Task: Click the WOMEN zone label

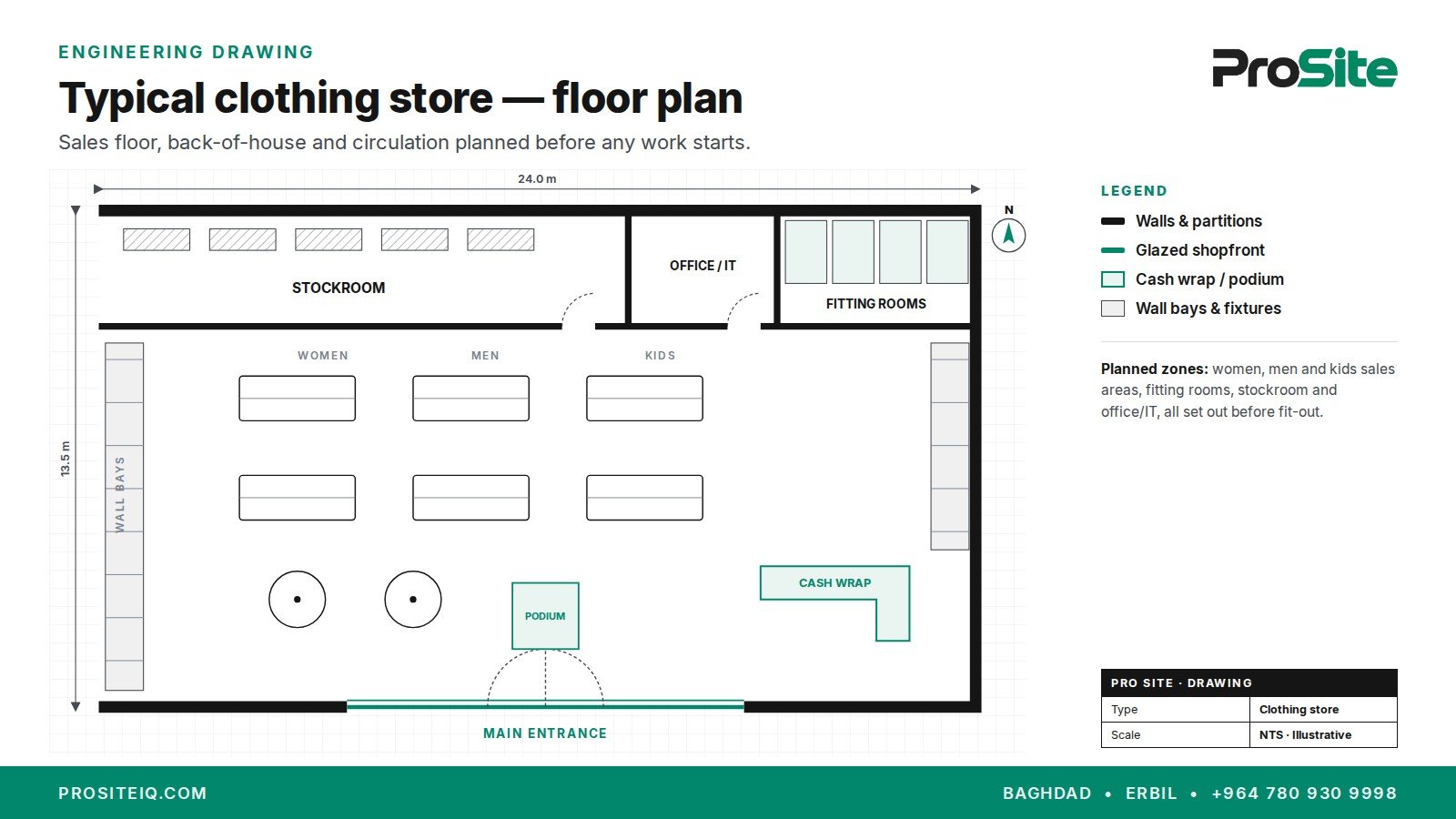Action: [x=323, y=356]
